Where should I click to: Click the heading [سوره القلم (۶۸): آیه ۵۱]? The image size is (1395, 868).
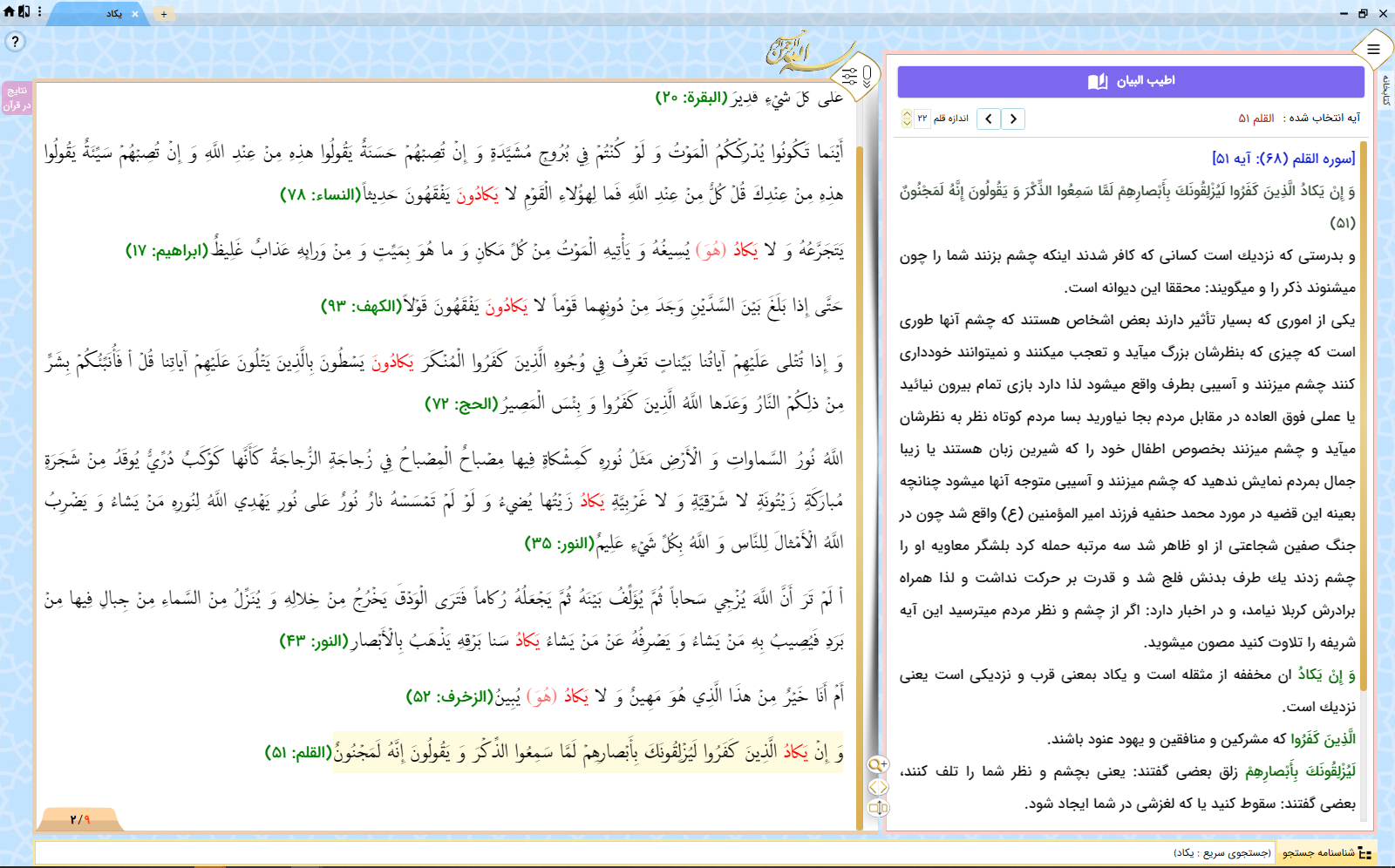coord(1283,158)
